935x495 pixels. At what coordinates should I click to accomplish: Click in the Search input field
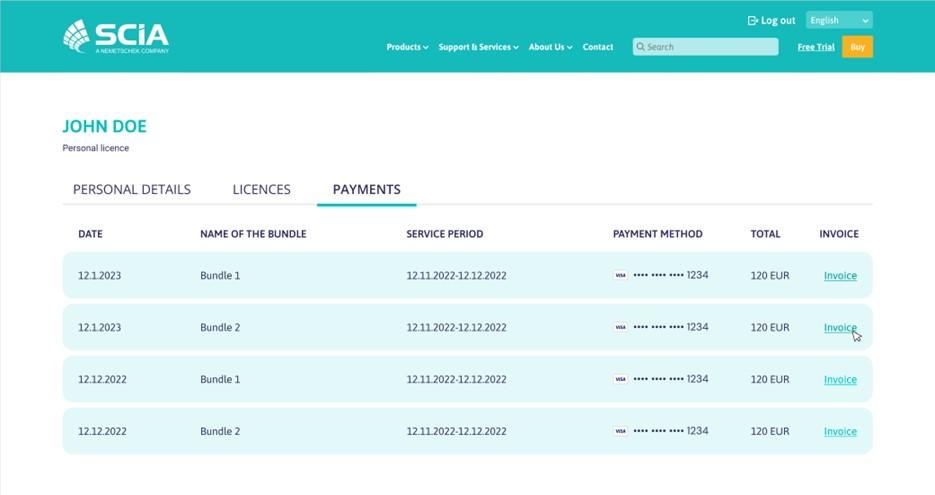click(710, 47)
